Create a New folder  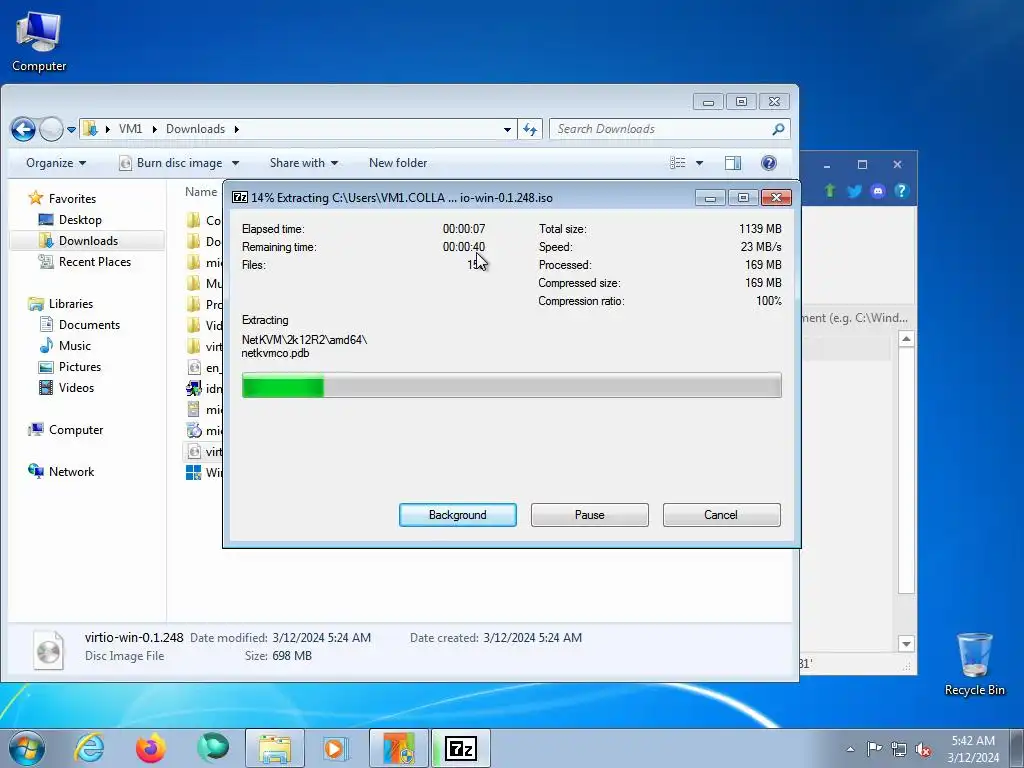[398, 163]
